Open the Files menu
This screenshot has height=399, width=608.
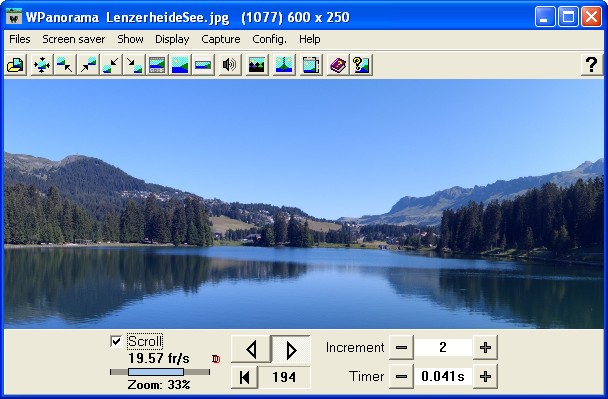[x=20, y=39]
